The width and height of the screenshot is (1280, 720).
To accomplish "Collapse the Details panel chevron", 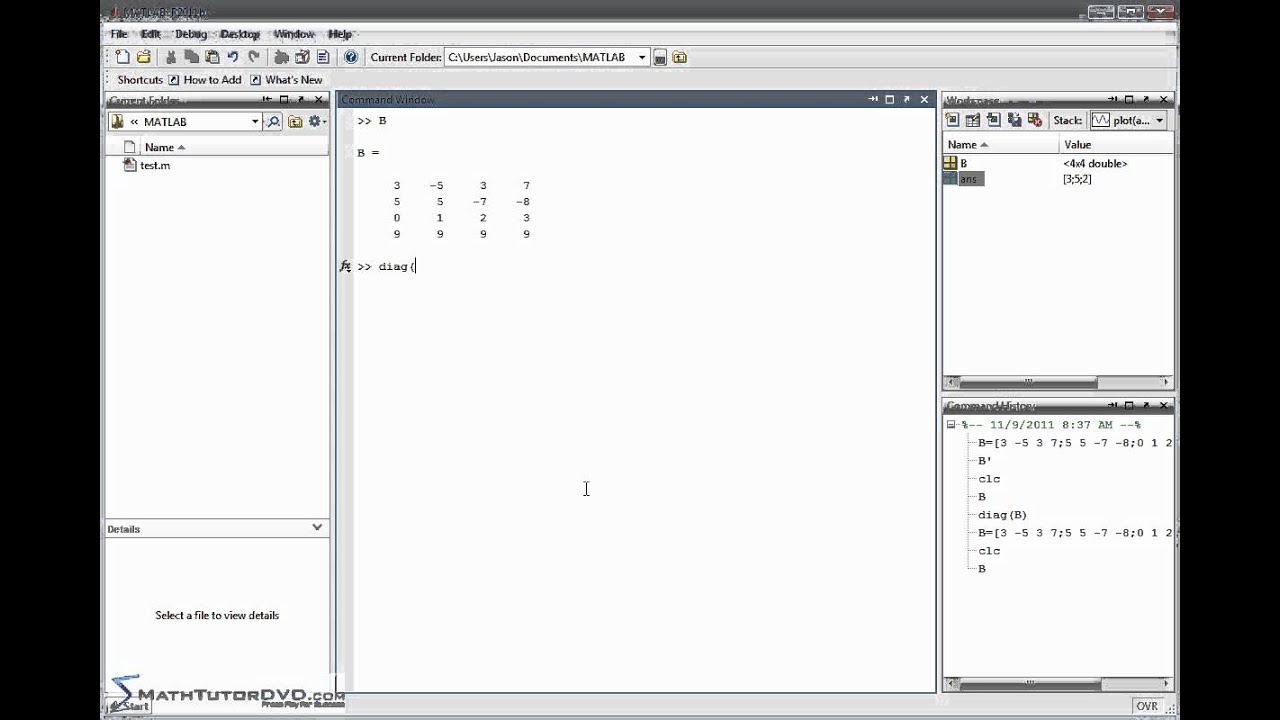I will click(x=317, y=528).
